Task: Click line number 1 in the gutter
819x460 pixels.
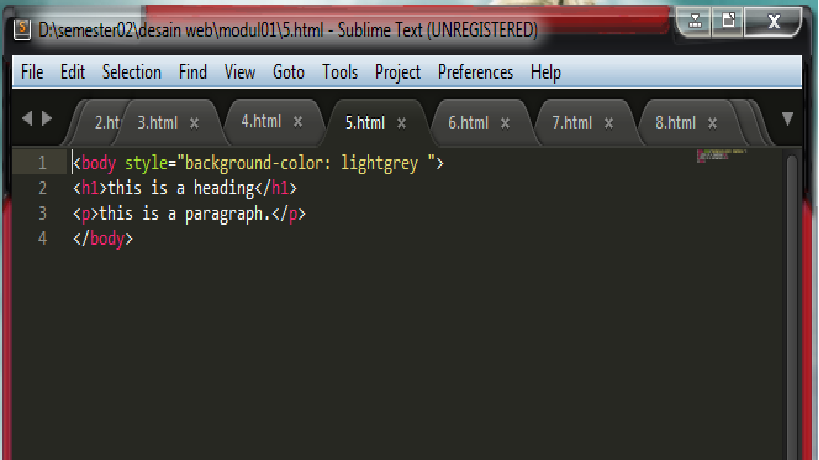Action: pyautogui.click(x=42, y=163)
